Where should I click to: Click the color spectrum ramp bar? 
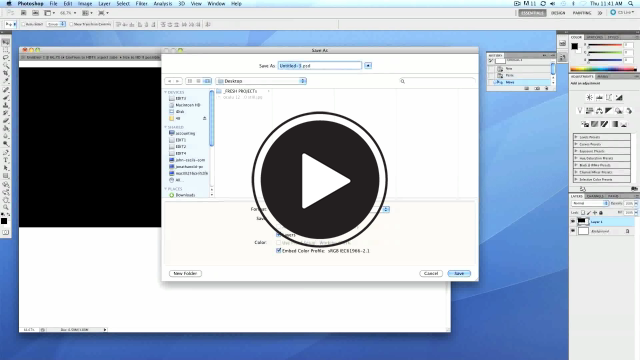[603, 69]
